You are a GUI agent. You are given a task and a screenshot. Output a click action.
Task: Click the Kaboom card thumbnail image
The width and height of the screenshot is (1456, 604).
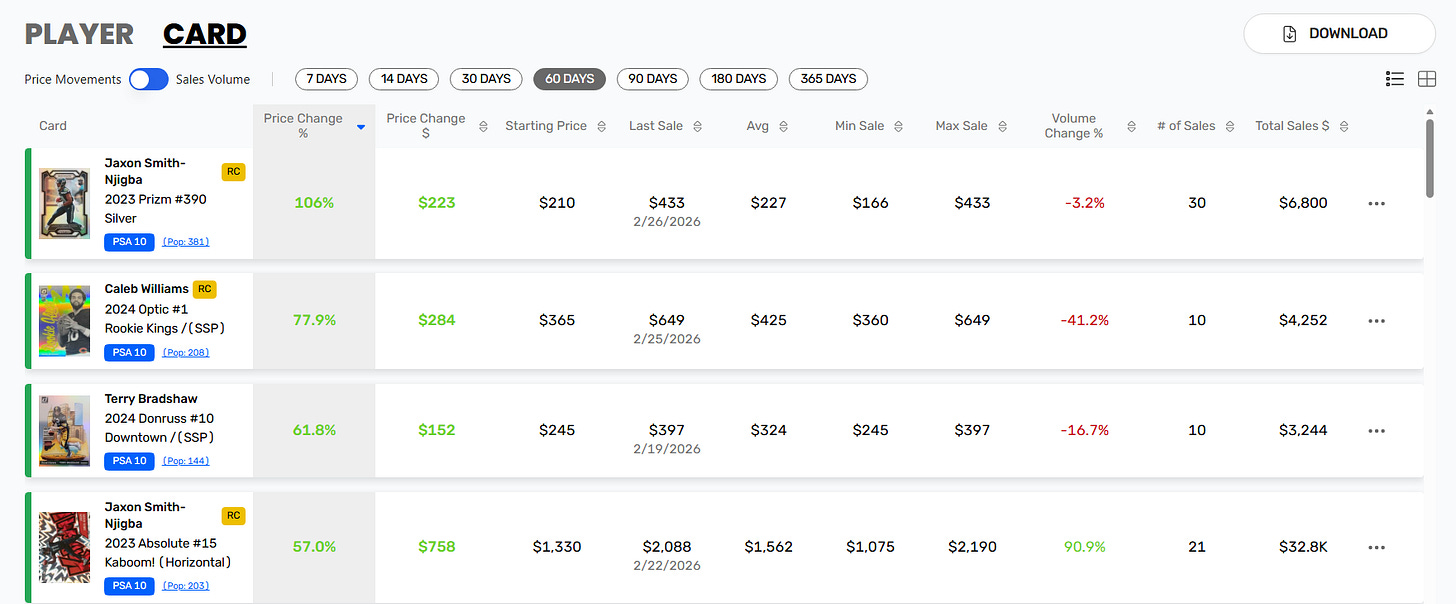click(x=64, y=547)
